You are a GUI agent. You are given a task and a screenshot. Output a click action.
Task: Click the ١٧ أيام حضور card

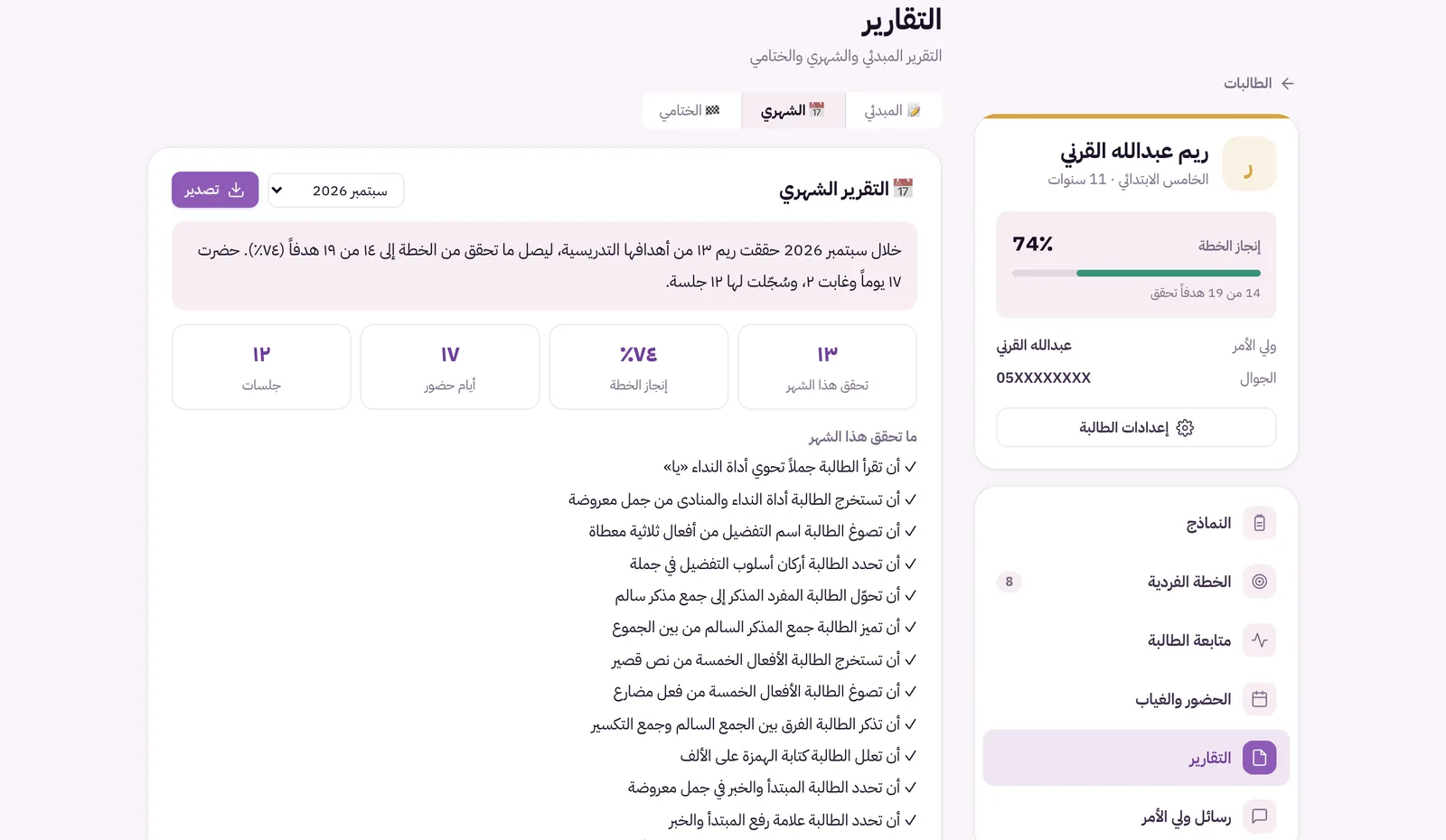[450, 367]
